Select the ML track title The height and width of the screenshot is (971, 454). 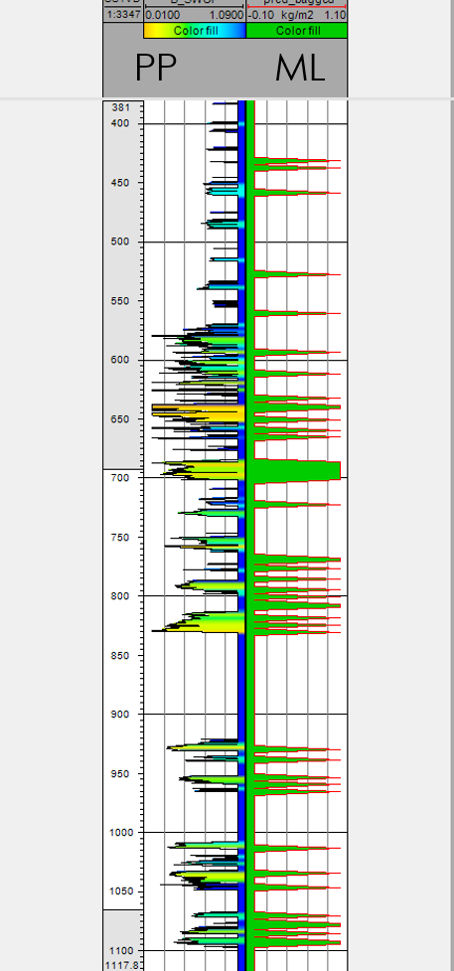tap(300, 67)
